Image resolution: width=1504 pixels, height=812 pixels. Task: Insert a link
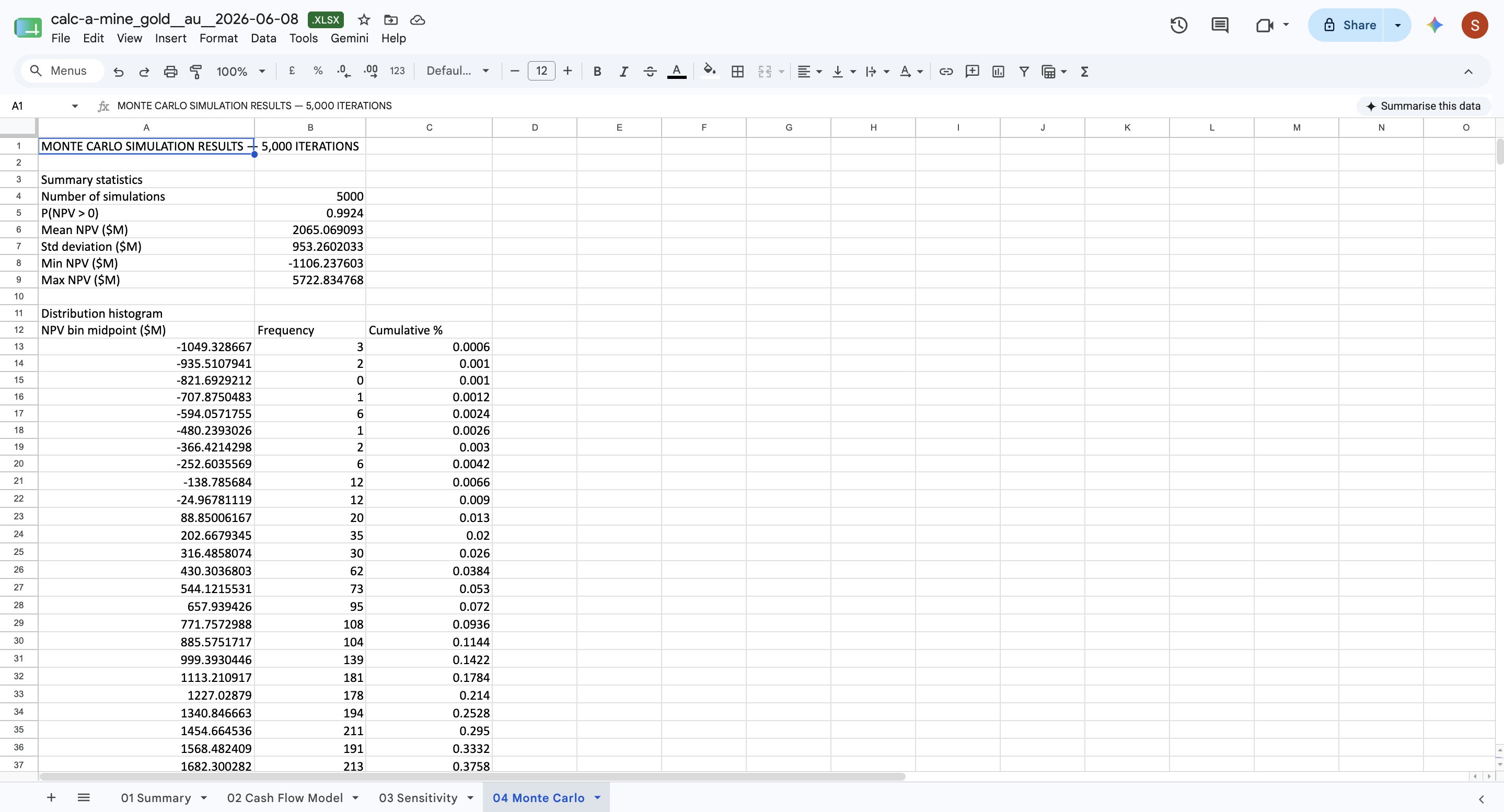946,71
